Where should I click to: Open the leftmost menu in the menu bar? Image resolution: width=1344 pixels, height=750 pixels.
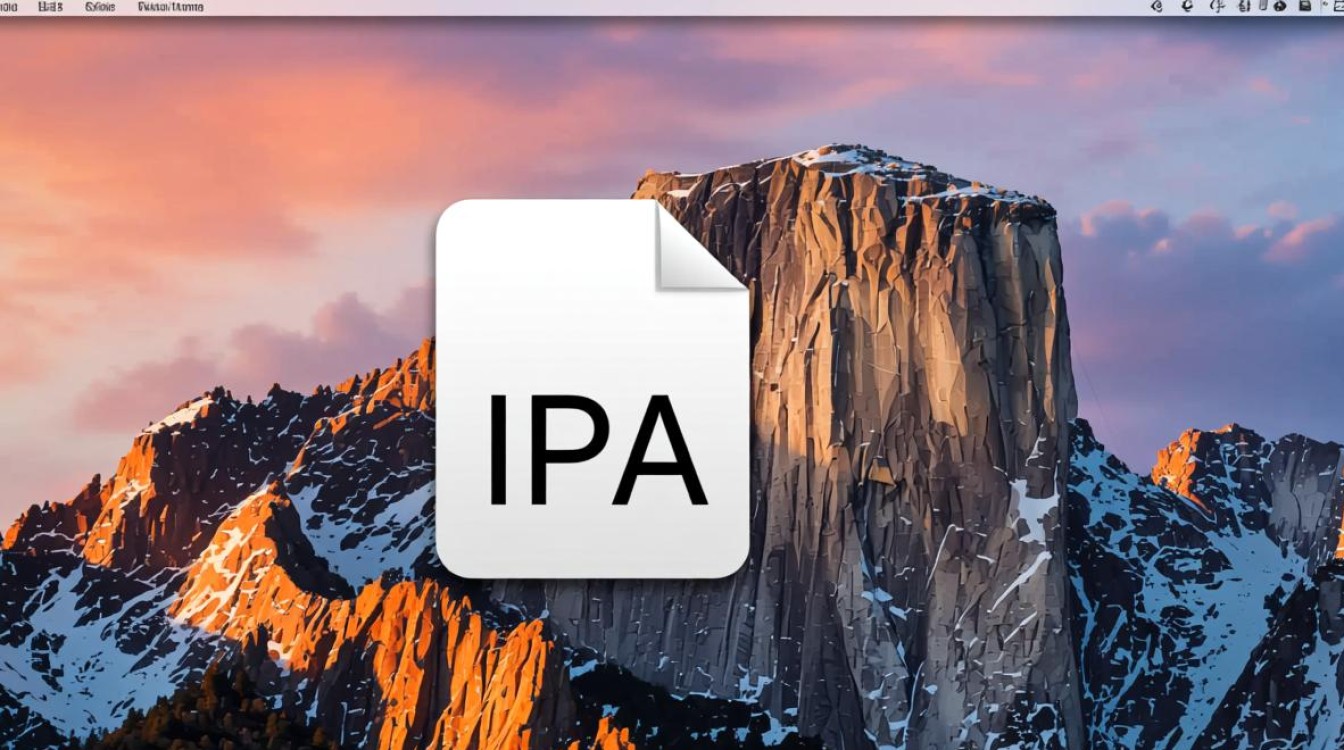point(8,6)
